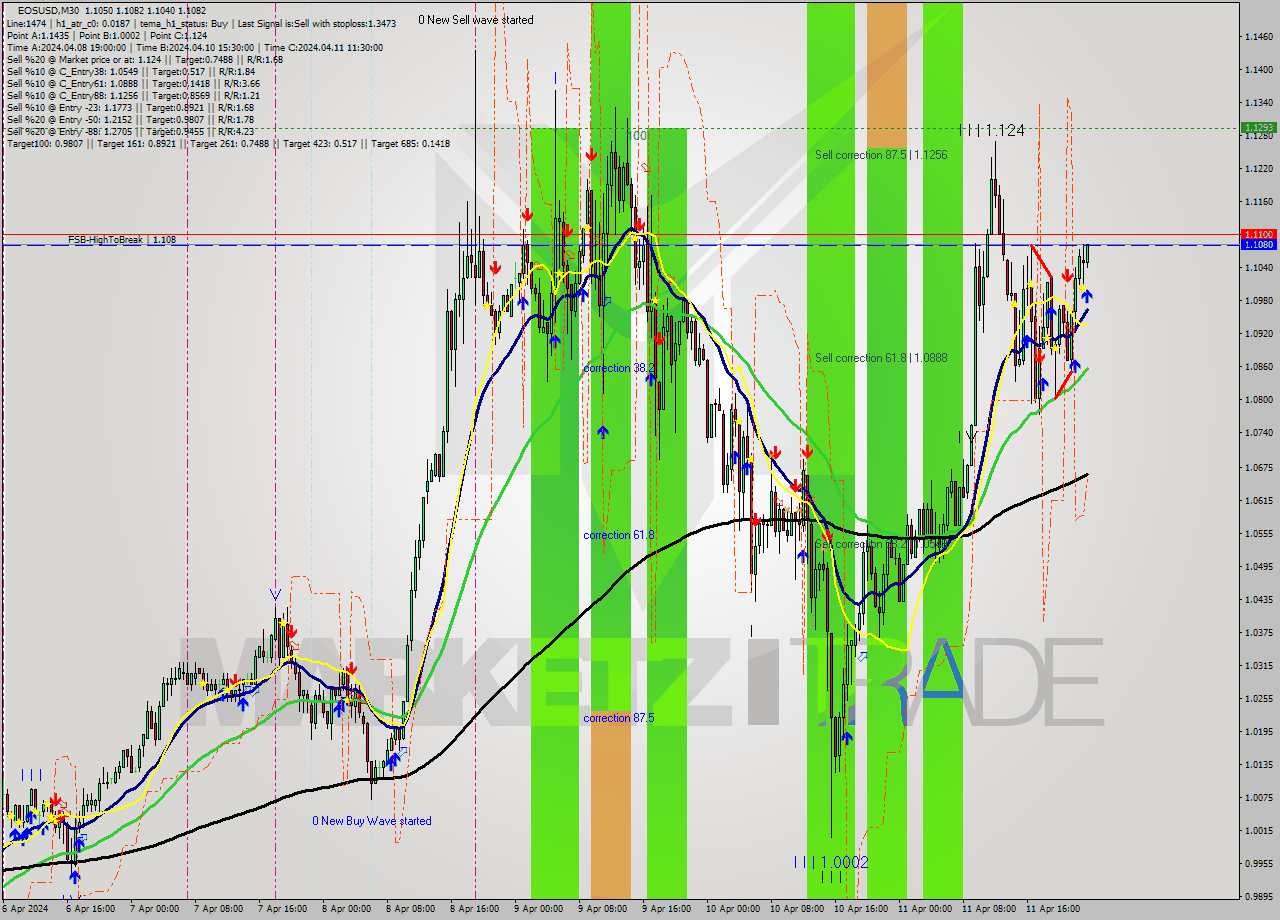The width and height of the screenshot is (1280, 920).
Task: Click the FSB-HighToBreak | 1.108 label
Action: coord(122,240)
